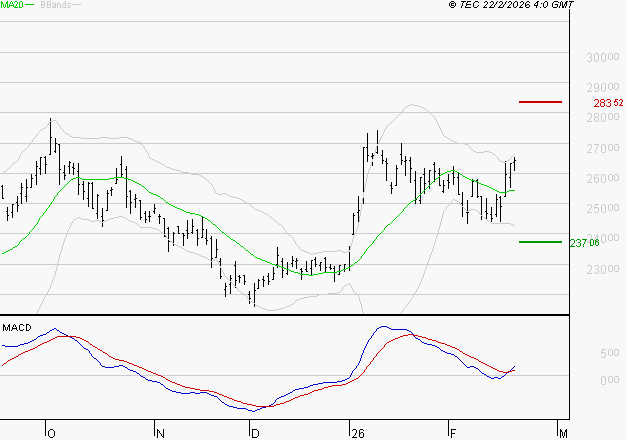Click the green 237.06 support value

pos(584,243)
